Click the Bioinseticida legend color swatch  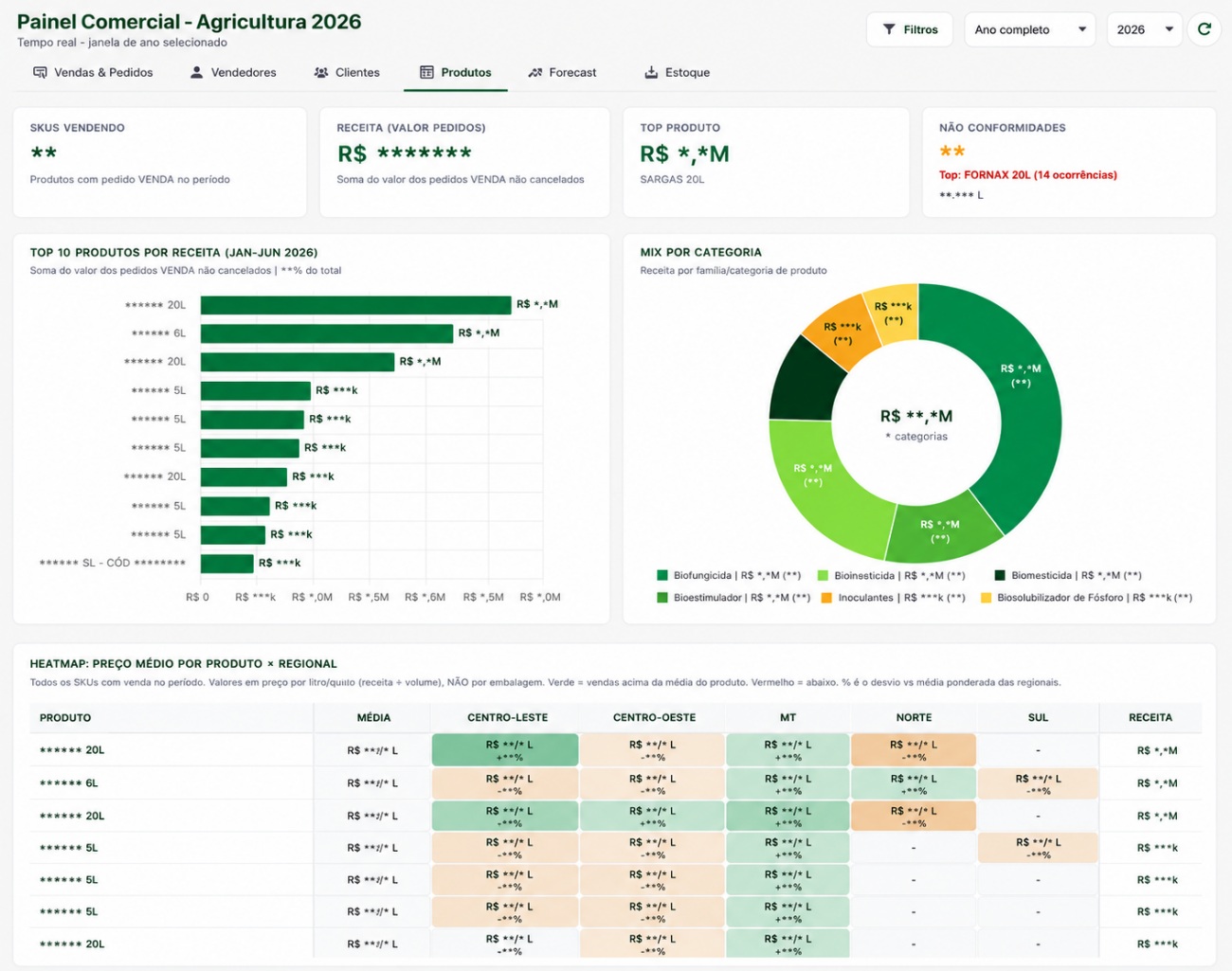click(x=823, y=575)
